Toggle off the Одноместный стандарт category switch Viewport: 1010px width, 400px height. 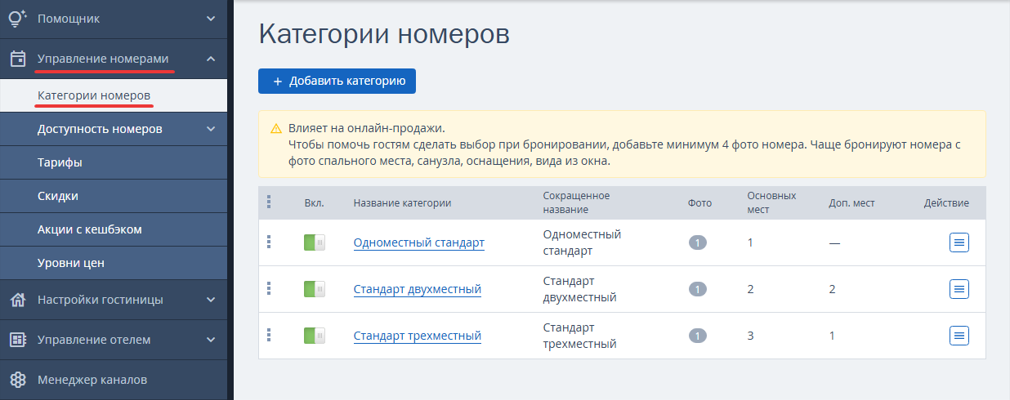point(314,243)
